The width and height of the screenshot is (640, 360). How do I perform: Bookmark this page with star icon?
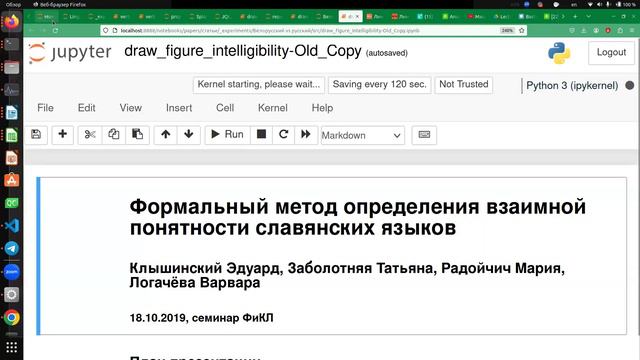[x=522, y=31]
